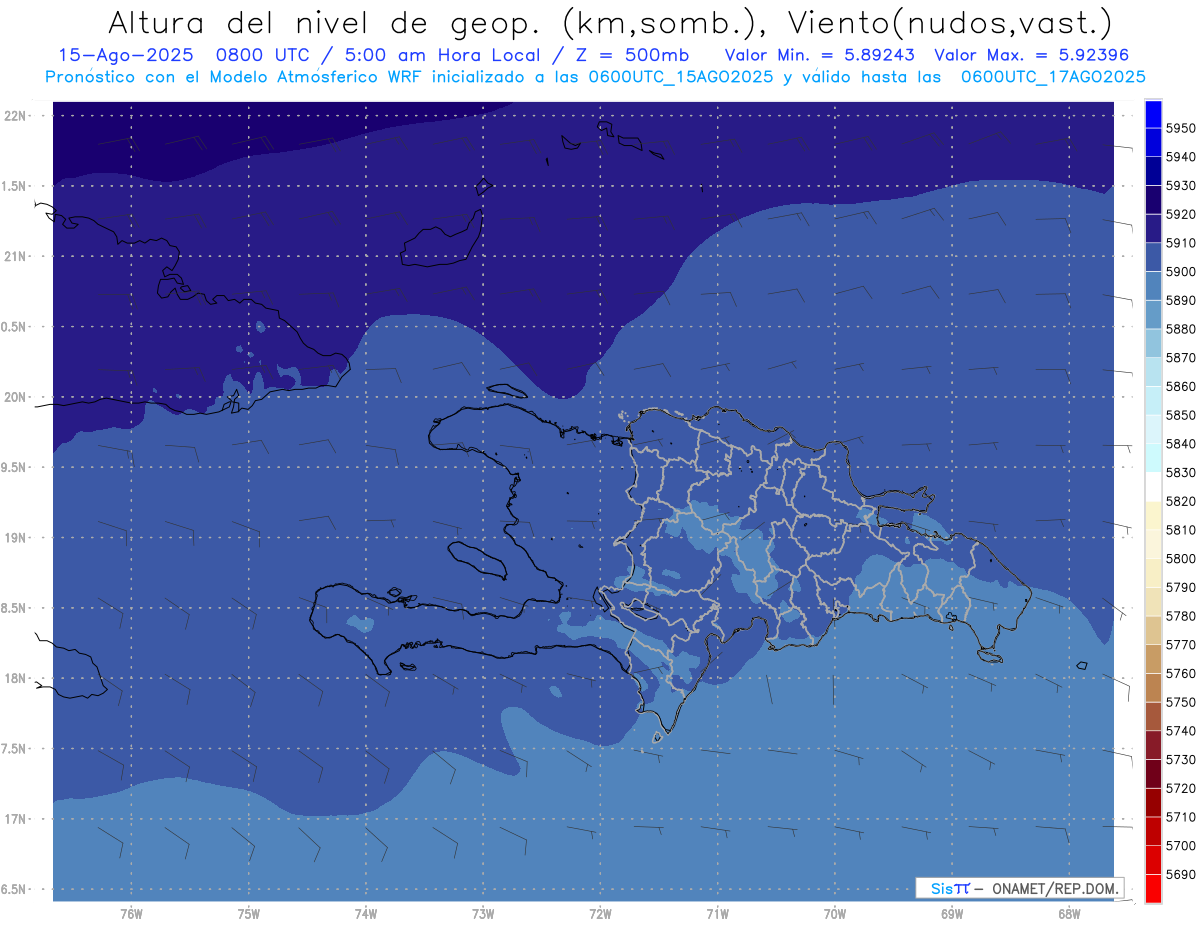Click the "5720" value on the color scale

point(1181,788)
